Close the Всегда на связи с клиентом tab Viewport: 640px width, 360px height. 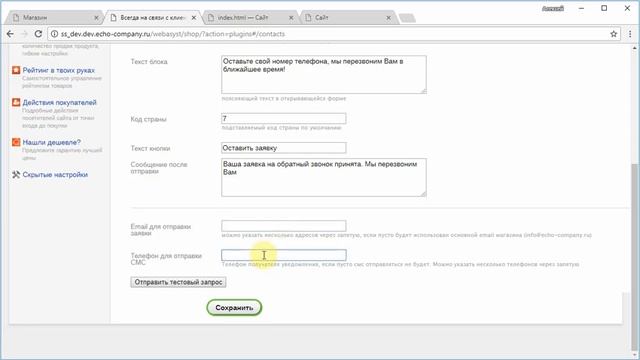coord(194,18)
